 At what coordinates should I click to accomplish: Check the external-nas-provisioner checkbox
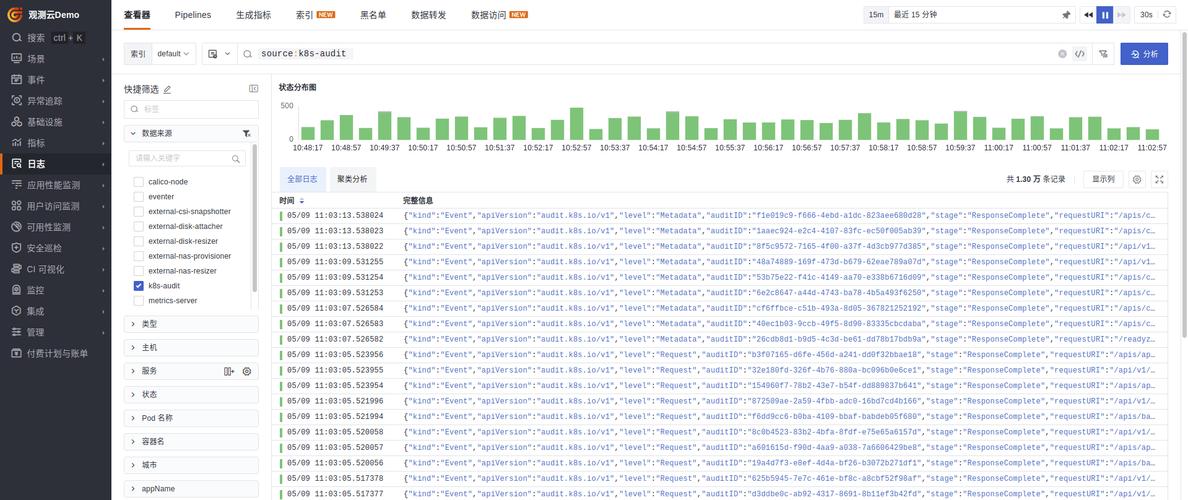(139, 256)
